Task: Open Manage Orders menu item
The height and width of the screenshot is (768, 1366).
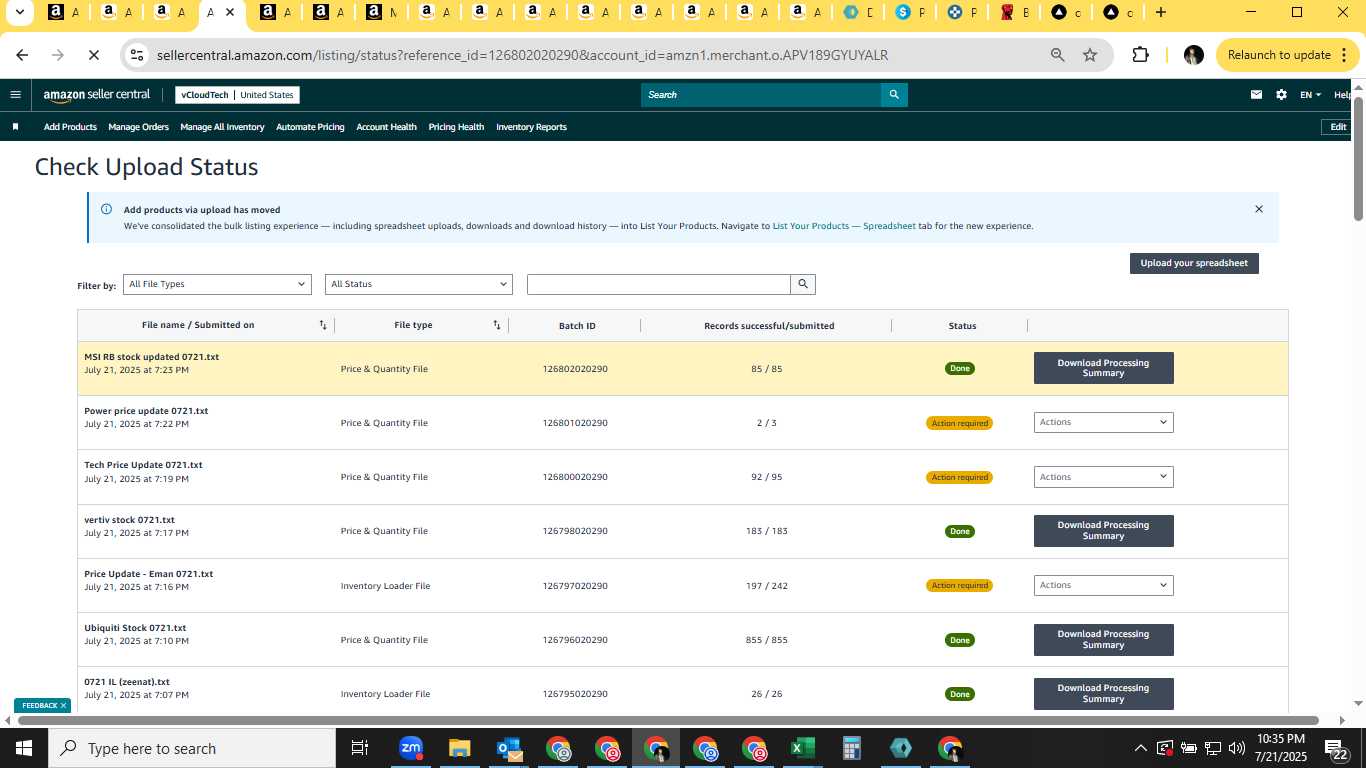Action: pos(138,127)
